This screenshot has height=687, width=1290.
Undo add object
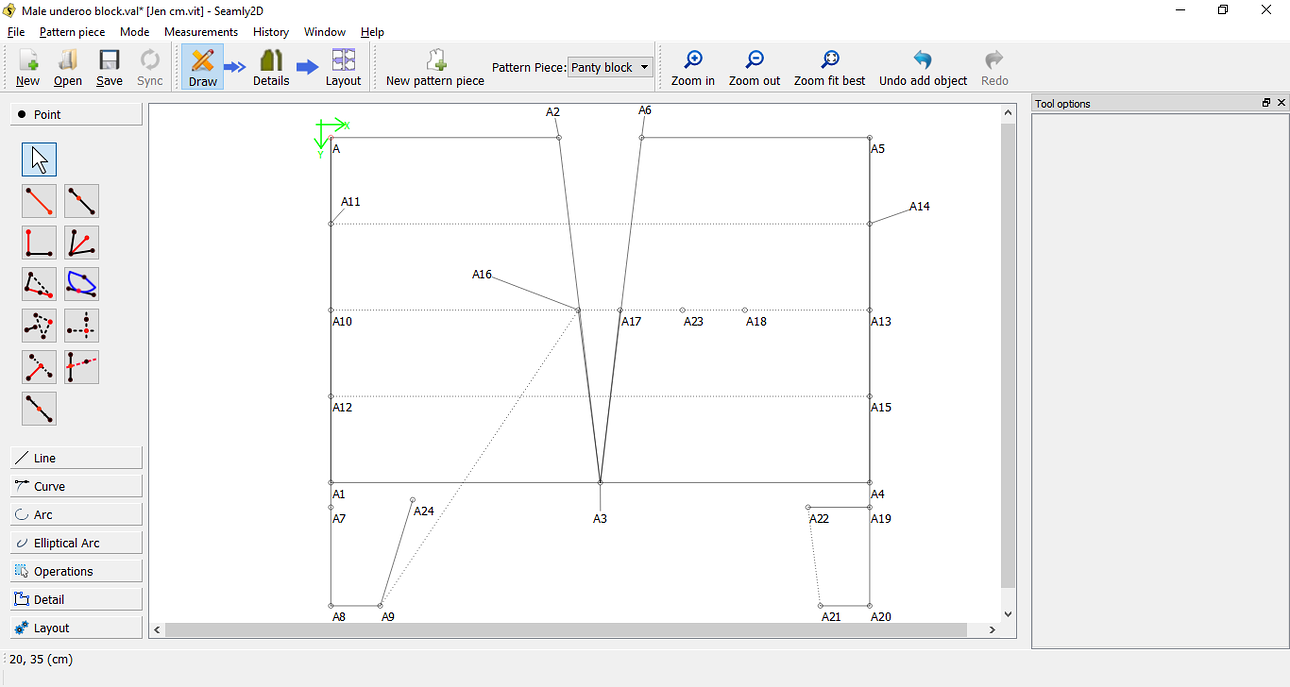922,67
